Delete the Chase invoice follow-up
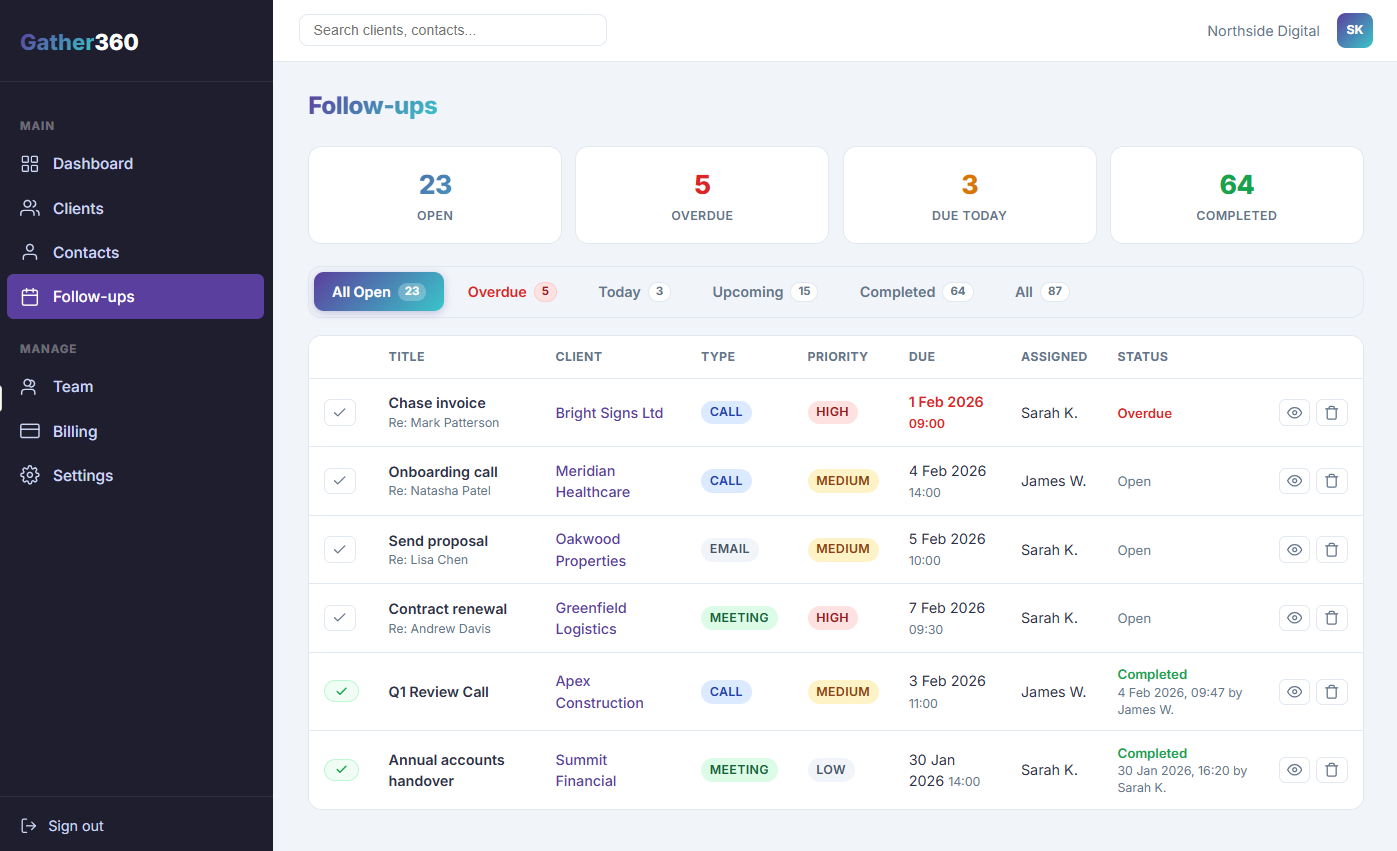This screenshot has width=1397, height=851. click(x=1331, y=412)
